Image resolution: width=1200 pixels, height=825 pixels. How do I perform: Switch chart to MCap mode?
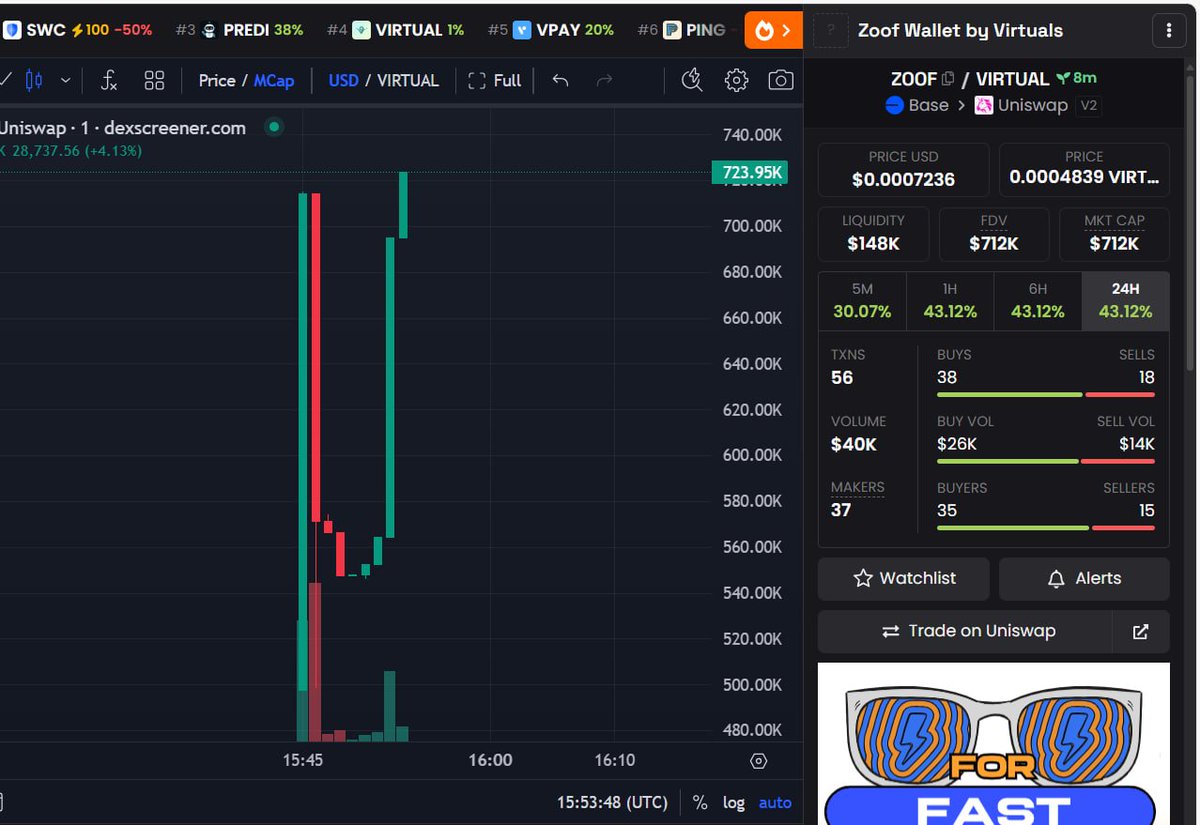tap(274, 80)
